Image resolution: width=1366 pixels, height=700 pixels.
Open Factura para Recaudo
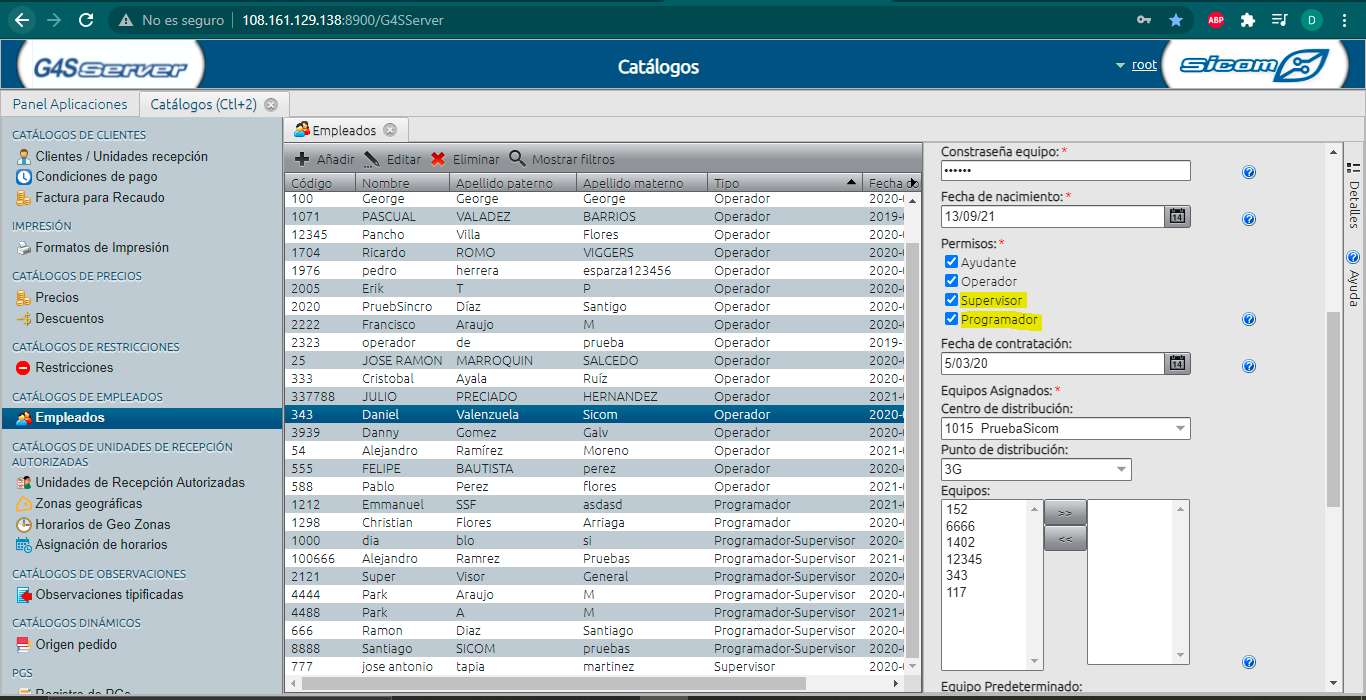99,198
